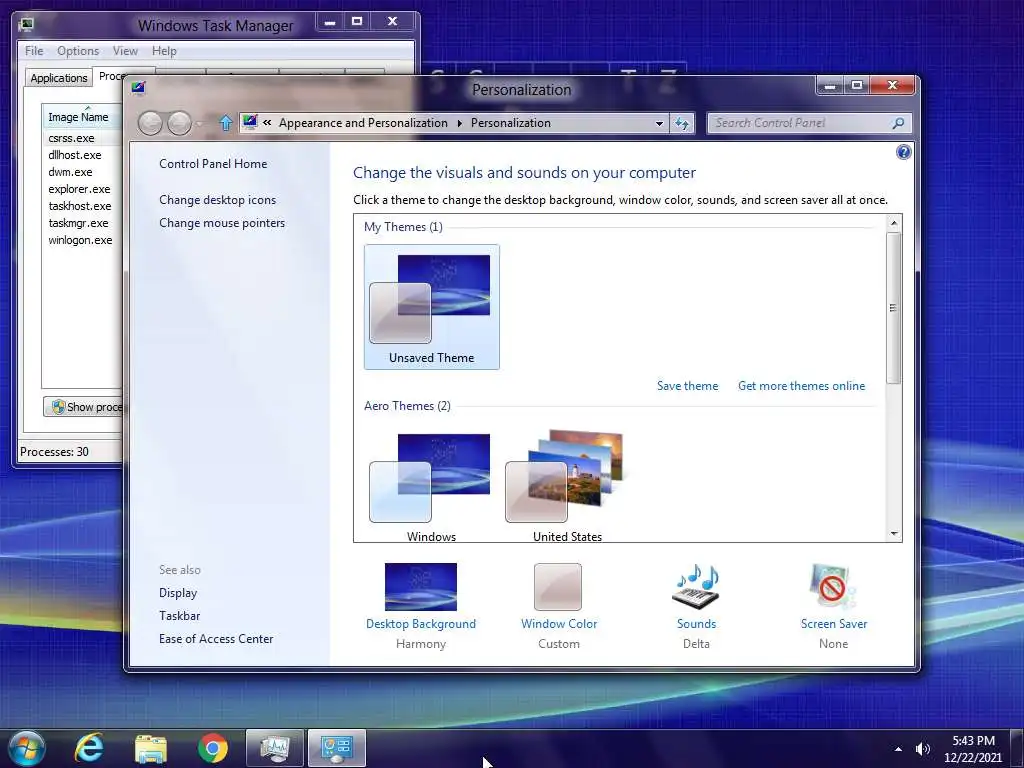Click the Appearance and Personalization breadcrumb
1024x768 pixels.
[363, 123]
